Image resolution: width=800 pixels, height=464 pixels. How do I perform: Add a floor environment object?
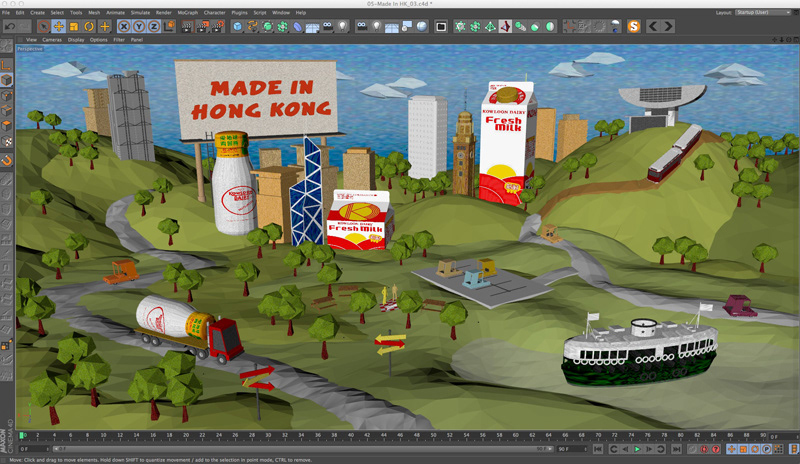click(x=312, y=26)
